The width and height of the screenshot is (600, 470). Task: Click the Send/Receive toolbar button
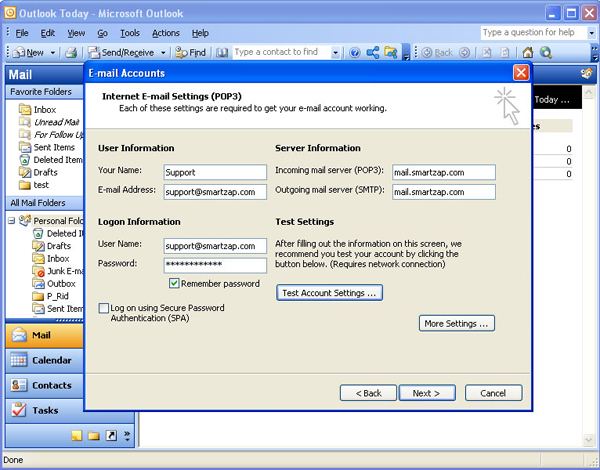coord(122,52)
